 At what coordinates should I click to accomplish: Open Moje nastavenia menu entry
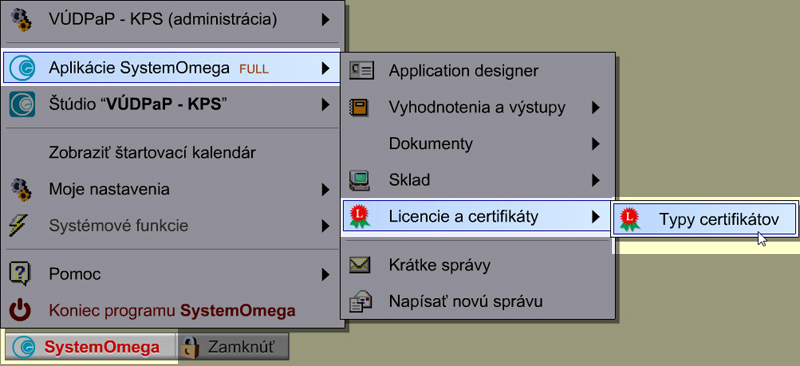pos(170,190)
